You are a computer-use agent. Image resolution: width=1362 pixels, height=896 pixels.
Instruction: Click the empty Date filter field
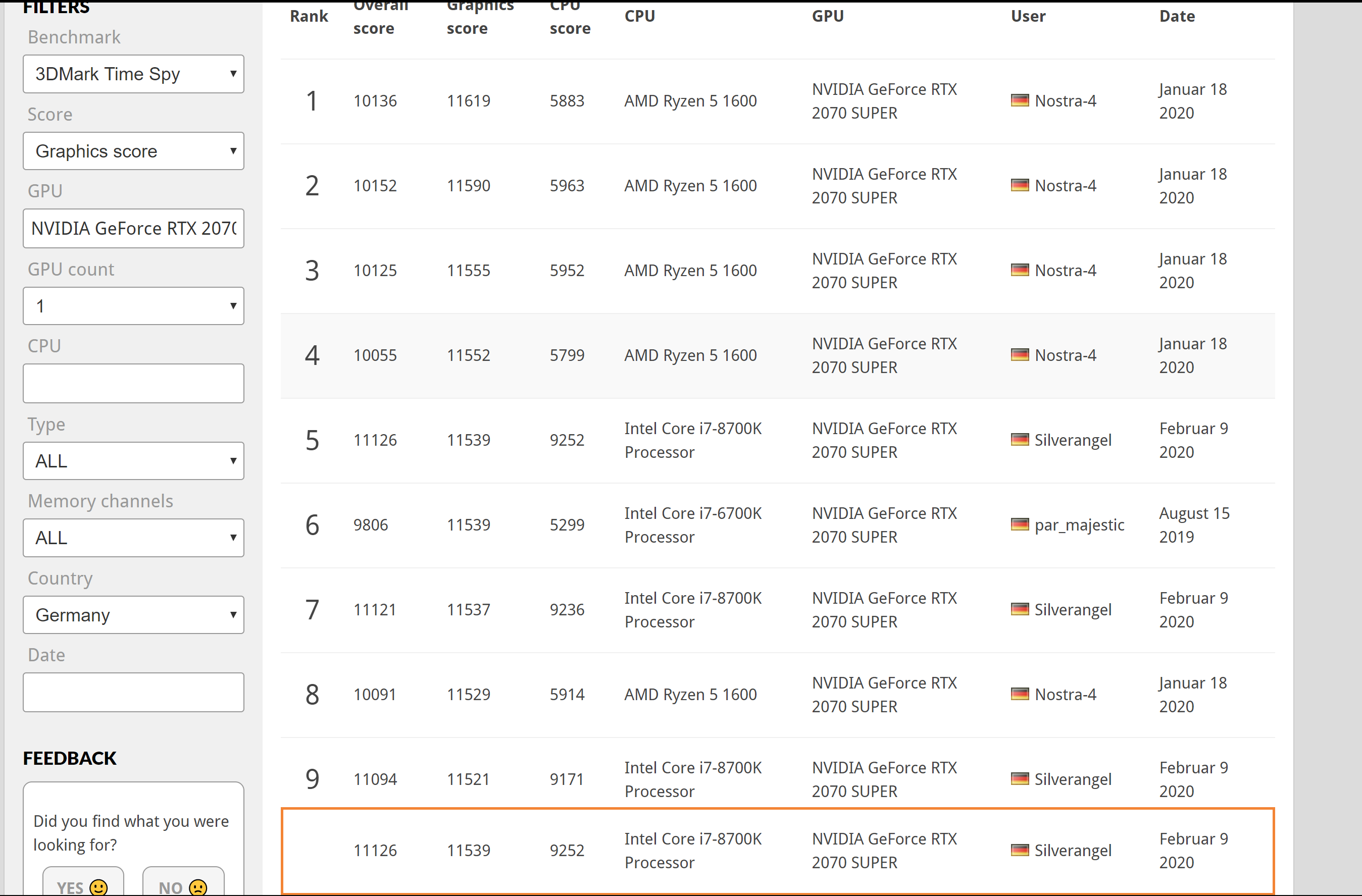pos(133,692)
